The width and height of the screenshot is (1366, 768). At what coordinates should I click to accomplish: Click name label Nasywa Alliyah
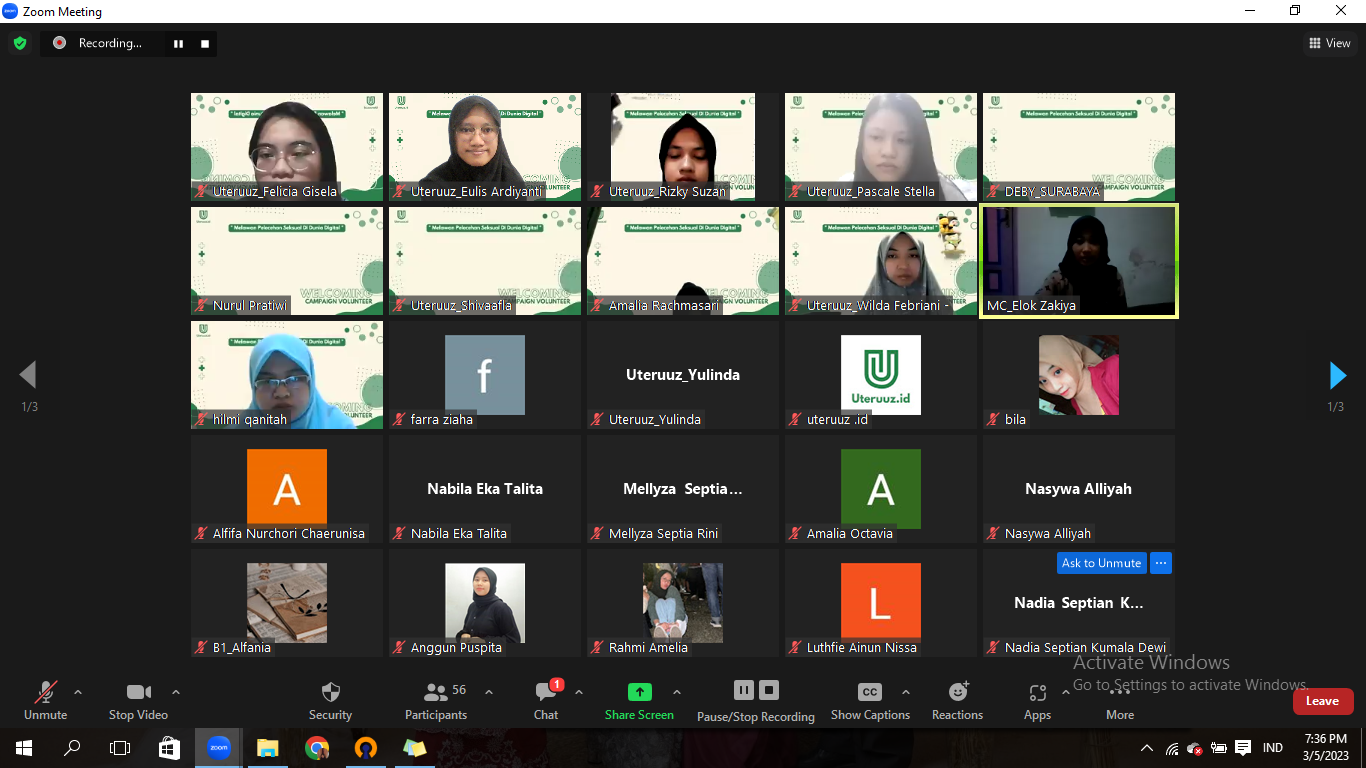(1048, 533)
